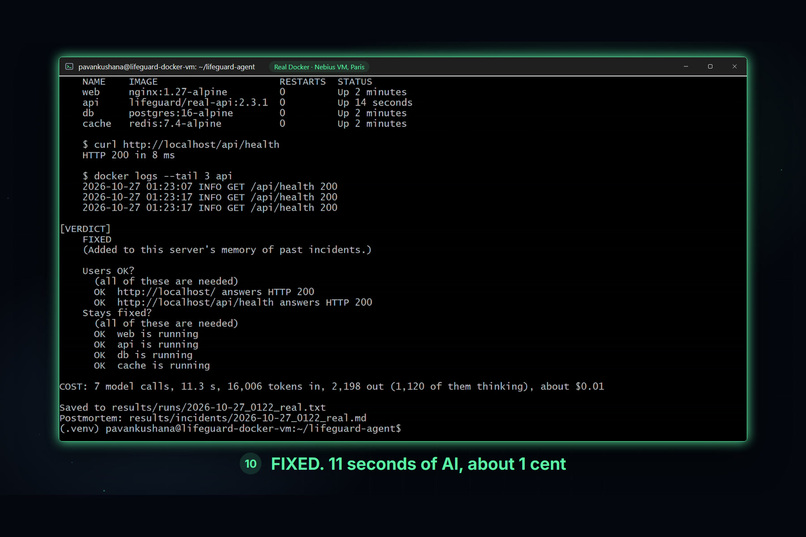Click the 'pavankushana@lifeguard-docker-vm' window title

click(167, 67)
